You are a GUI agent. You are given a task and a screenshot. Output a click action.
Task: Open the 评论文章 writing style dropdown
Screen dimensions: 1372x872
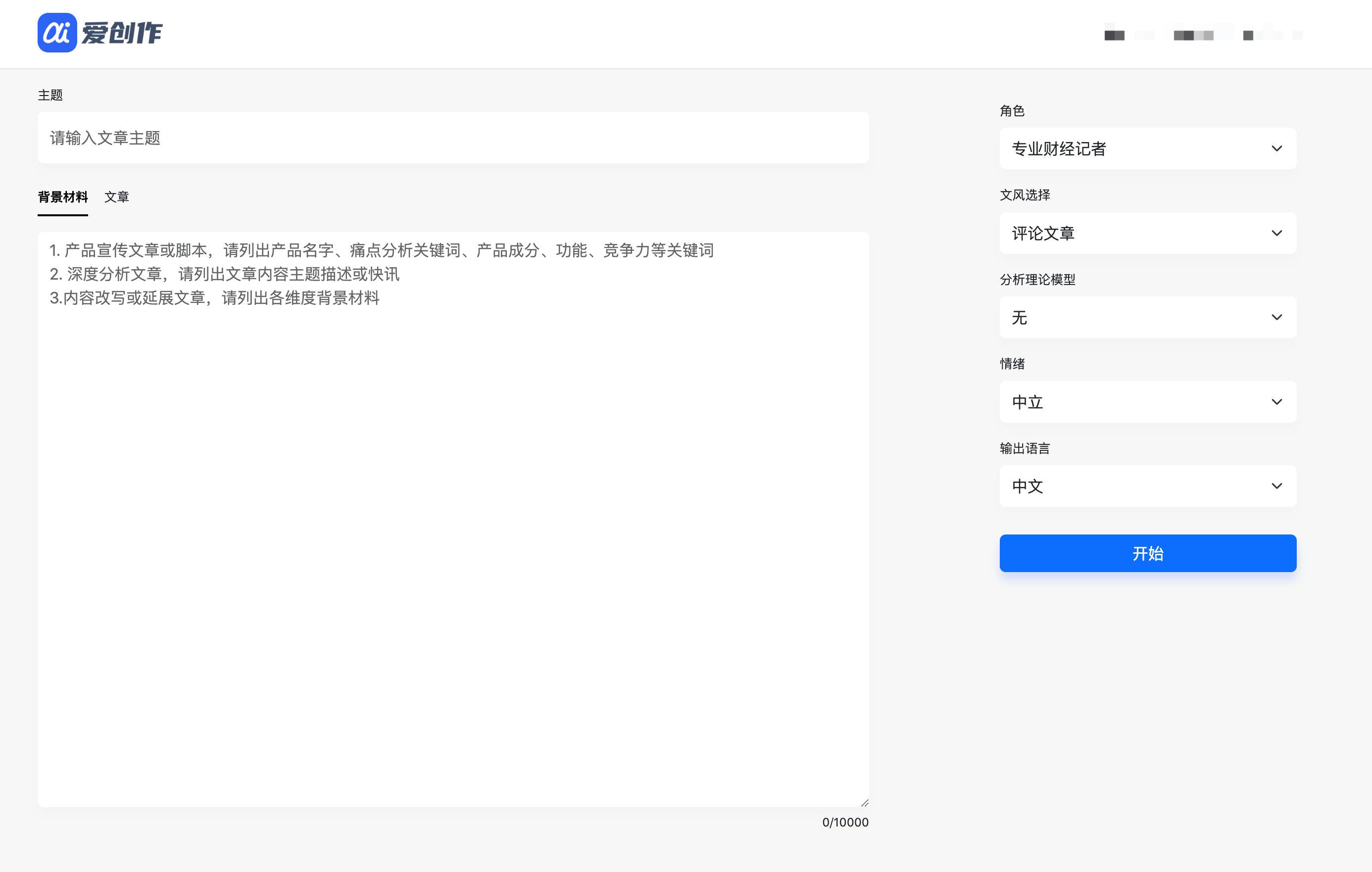1134,233
